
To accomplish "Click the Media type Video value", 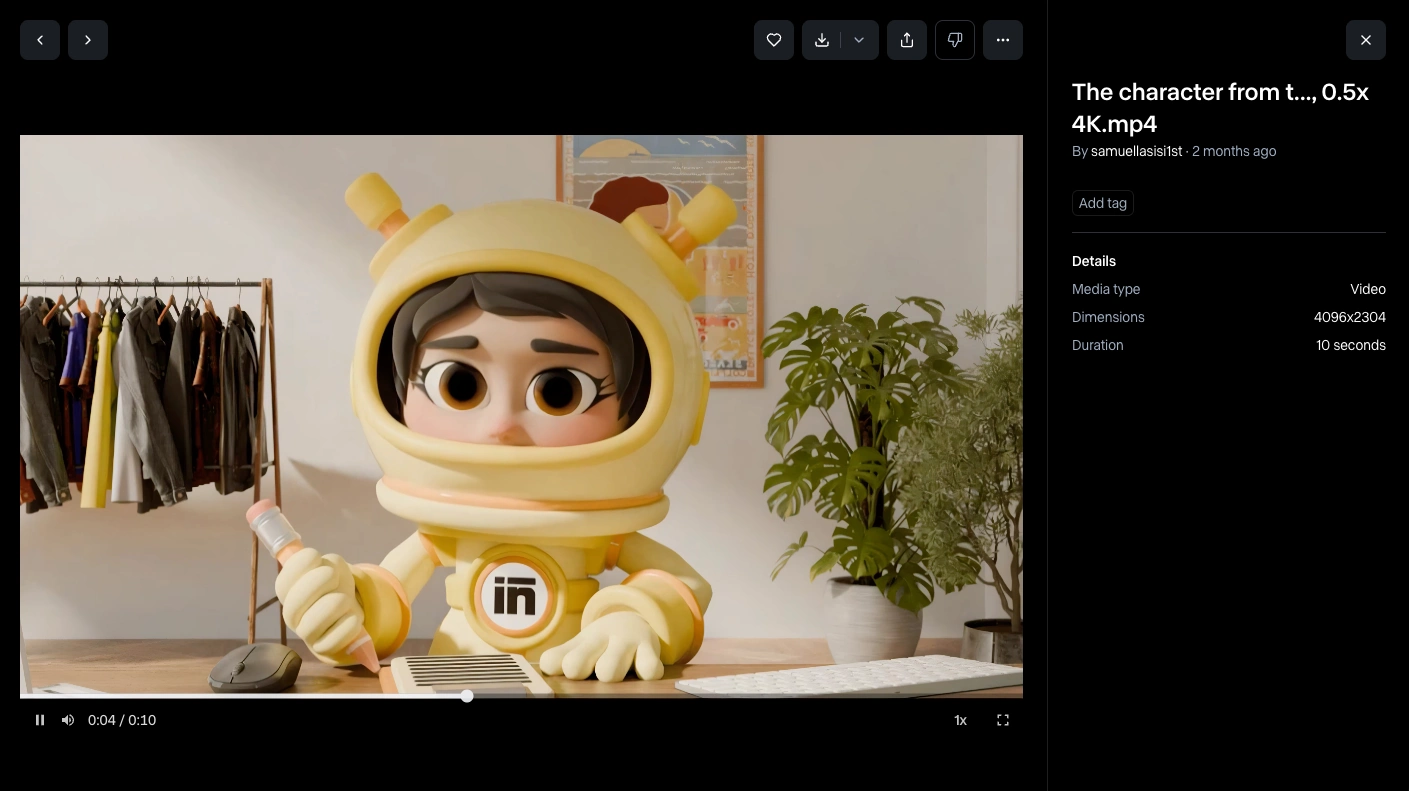I will (x=1368, y=289).
